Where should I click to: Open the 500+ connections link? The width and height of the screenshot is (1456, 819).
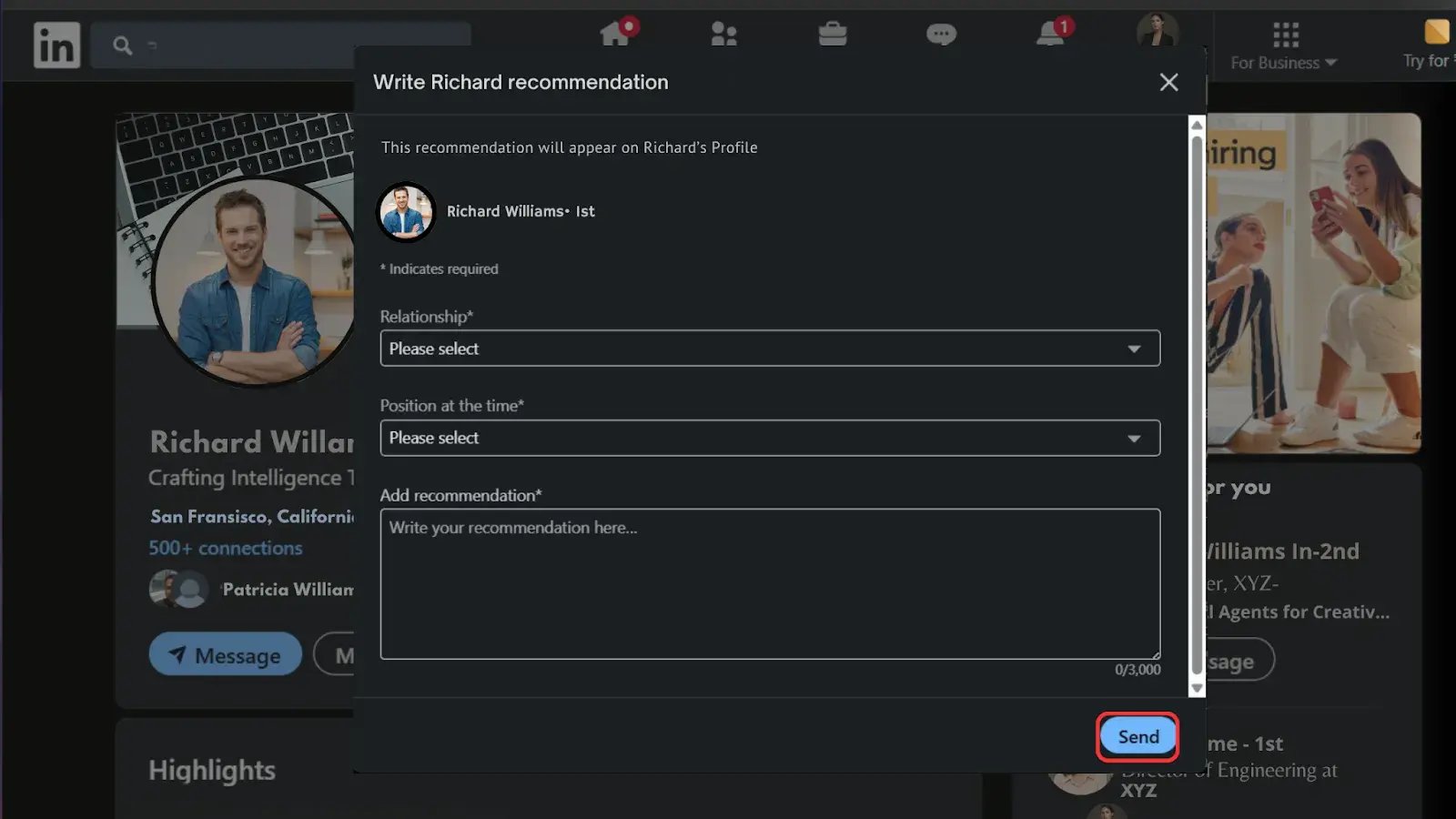pos(226,548)
